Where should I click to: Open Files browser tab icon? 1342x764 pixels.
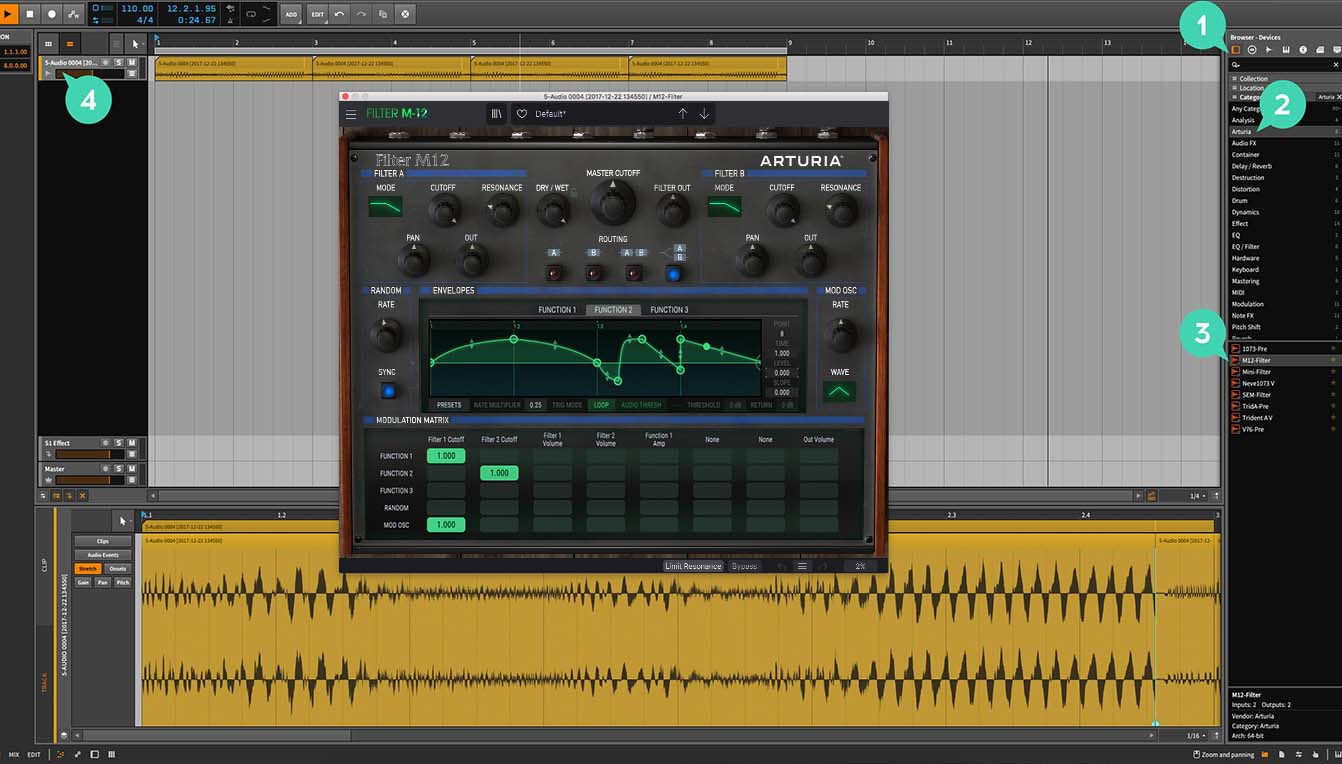click(x=1320, y=49)
